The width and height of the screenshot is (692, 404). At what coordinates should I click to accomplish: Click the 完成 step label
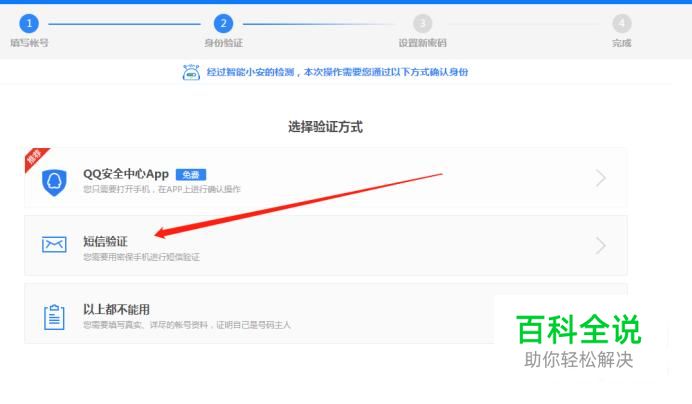(621, 43)
